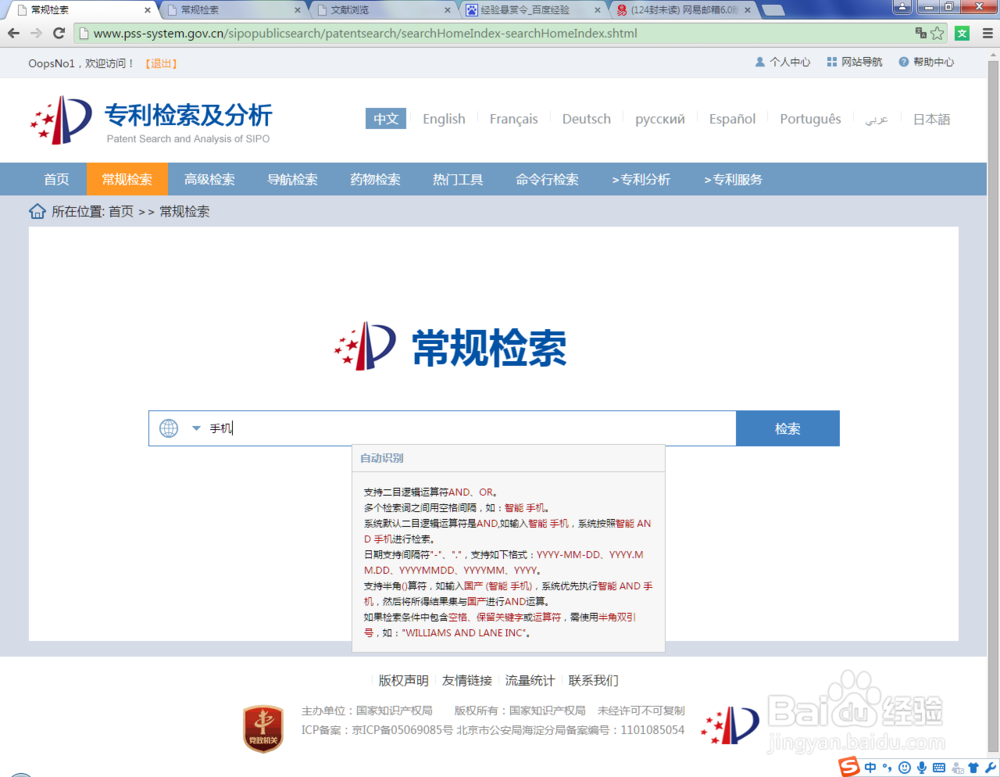Open 个人中心 user link
The image size is (1000, 777).
coord(783,62)
